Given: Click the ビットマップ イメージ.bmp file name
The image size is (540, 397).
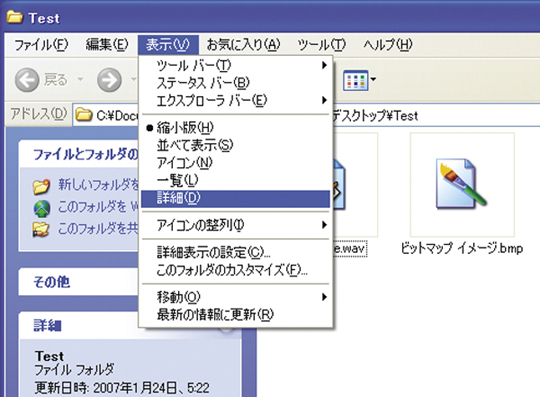Looking at the screenshot, I should pos(462,248).
